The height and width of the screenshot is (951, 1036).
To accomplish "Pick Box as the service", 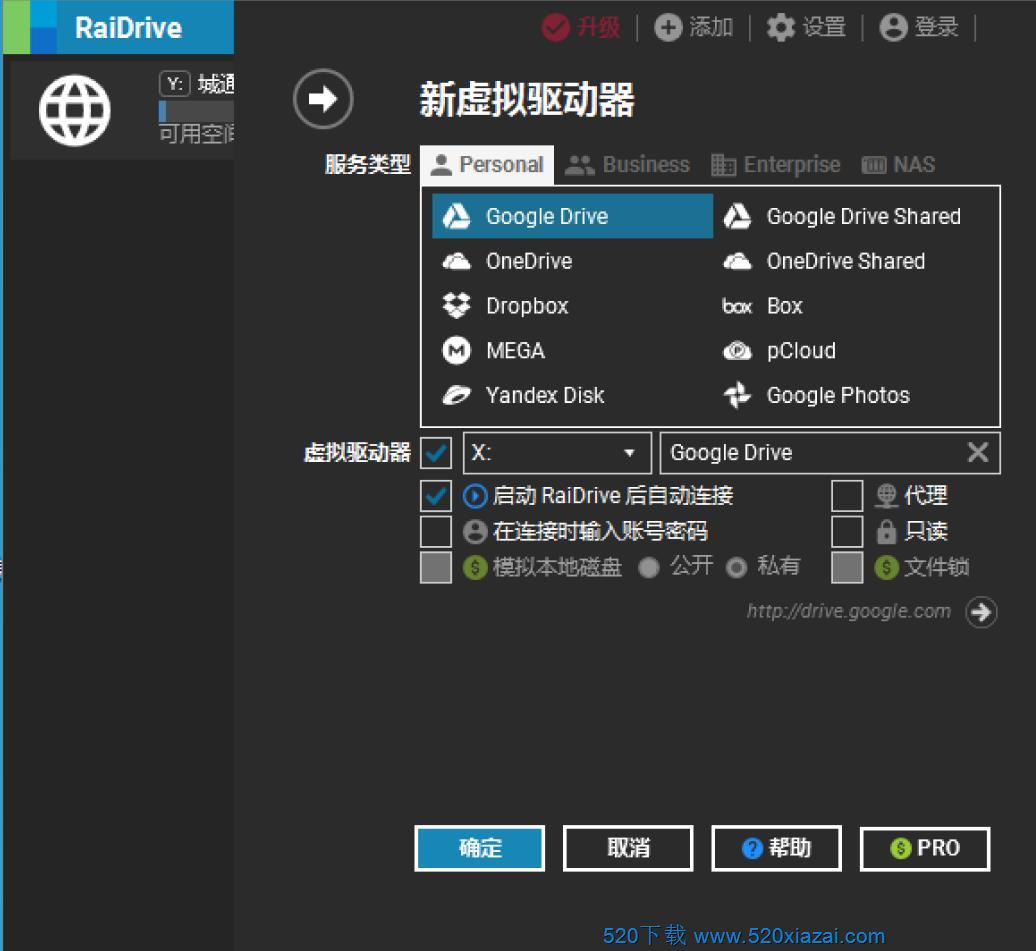I will [854, 306].
